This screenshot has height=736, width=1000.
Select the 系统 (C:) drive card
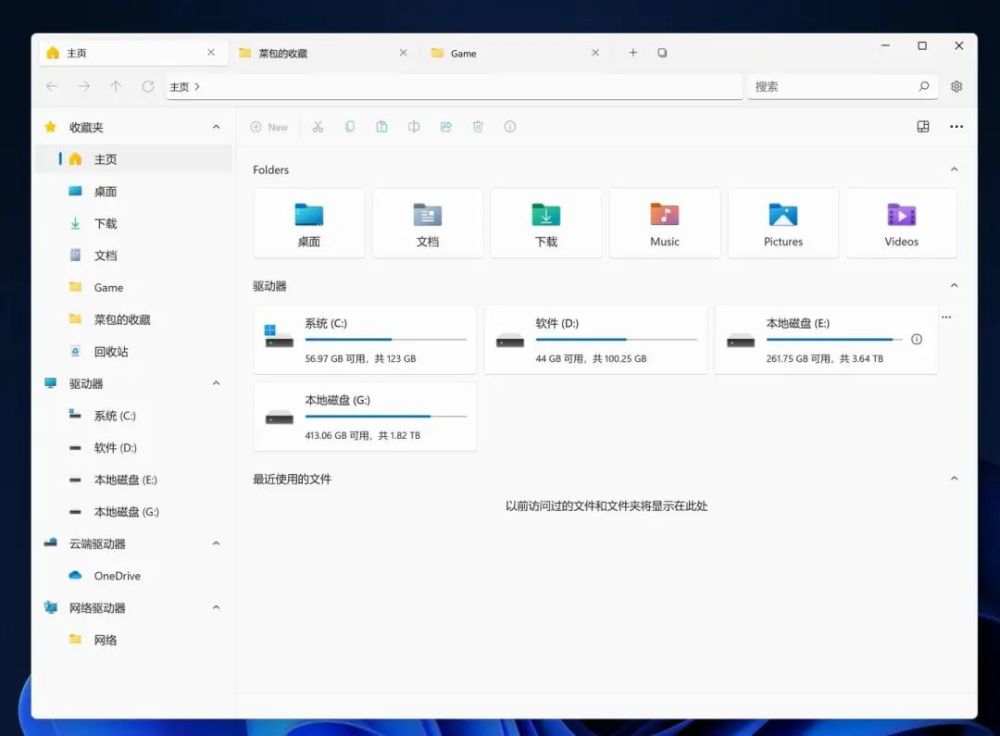click(x=365, y=340)
